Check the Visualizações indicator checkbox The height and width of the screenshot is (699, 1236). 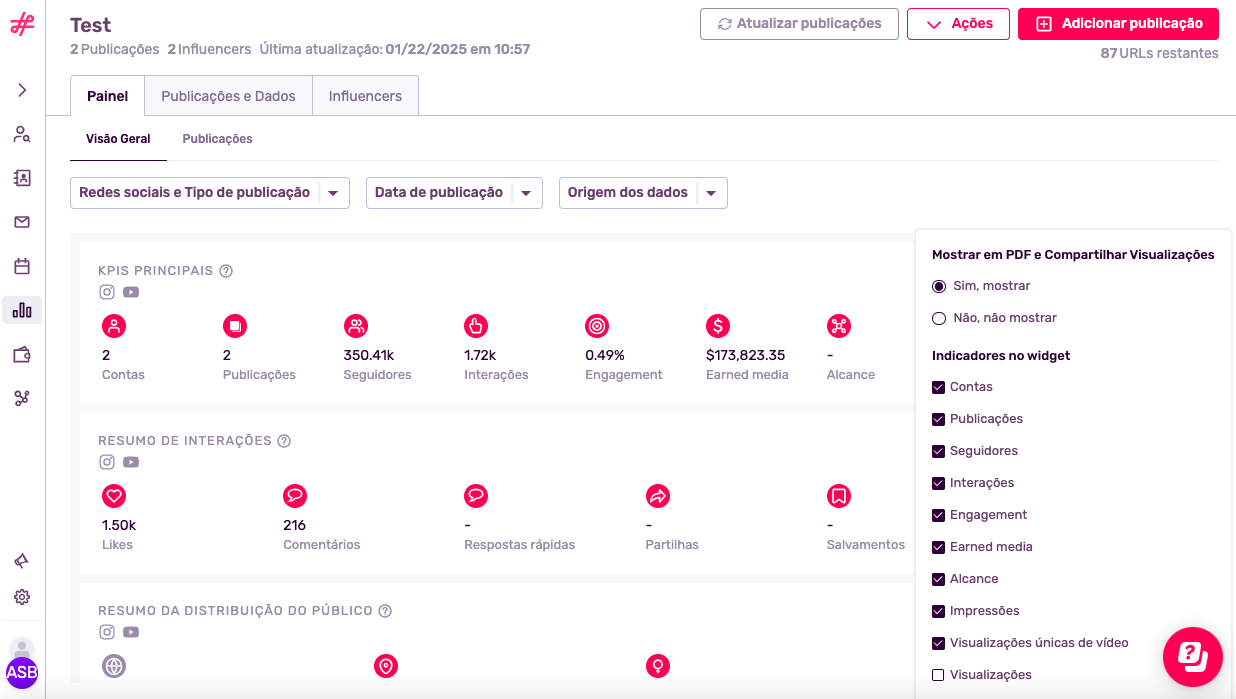pos(938,675)
